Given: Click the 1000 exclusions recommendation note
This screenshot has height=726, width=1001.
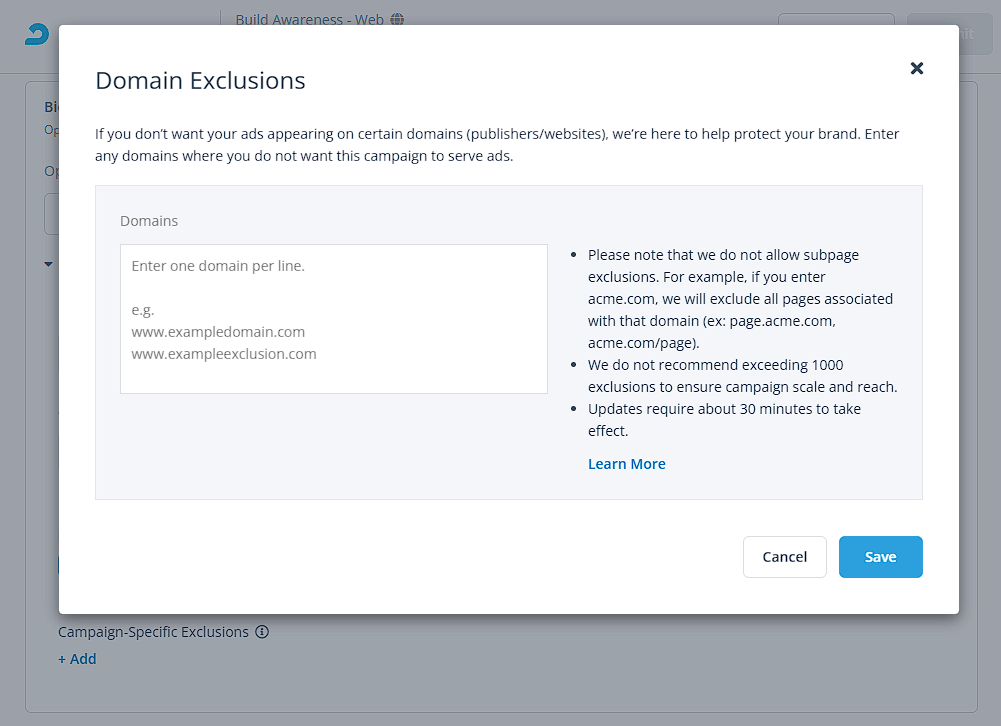Looking at the screenshot, I should (742, 375).
